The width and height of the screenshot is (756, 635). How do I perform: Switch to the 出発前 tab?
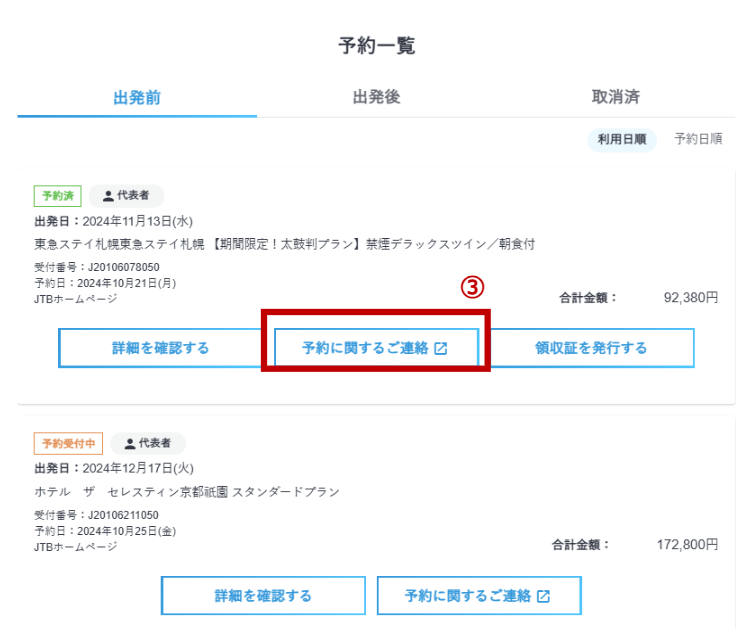137,97
